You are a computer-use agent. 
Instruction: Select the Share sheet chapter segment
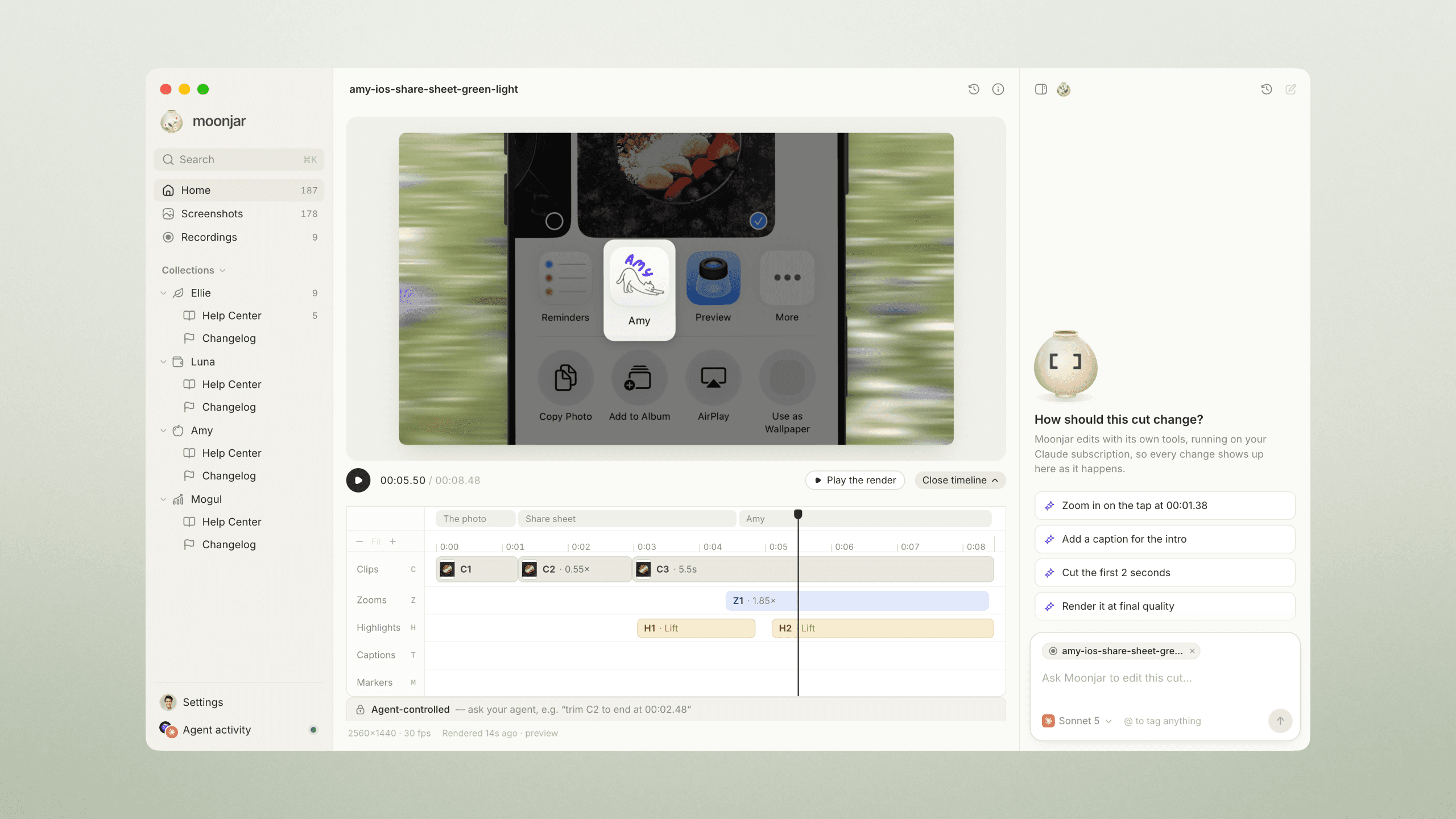pos(627,519)
